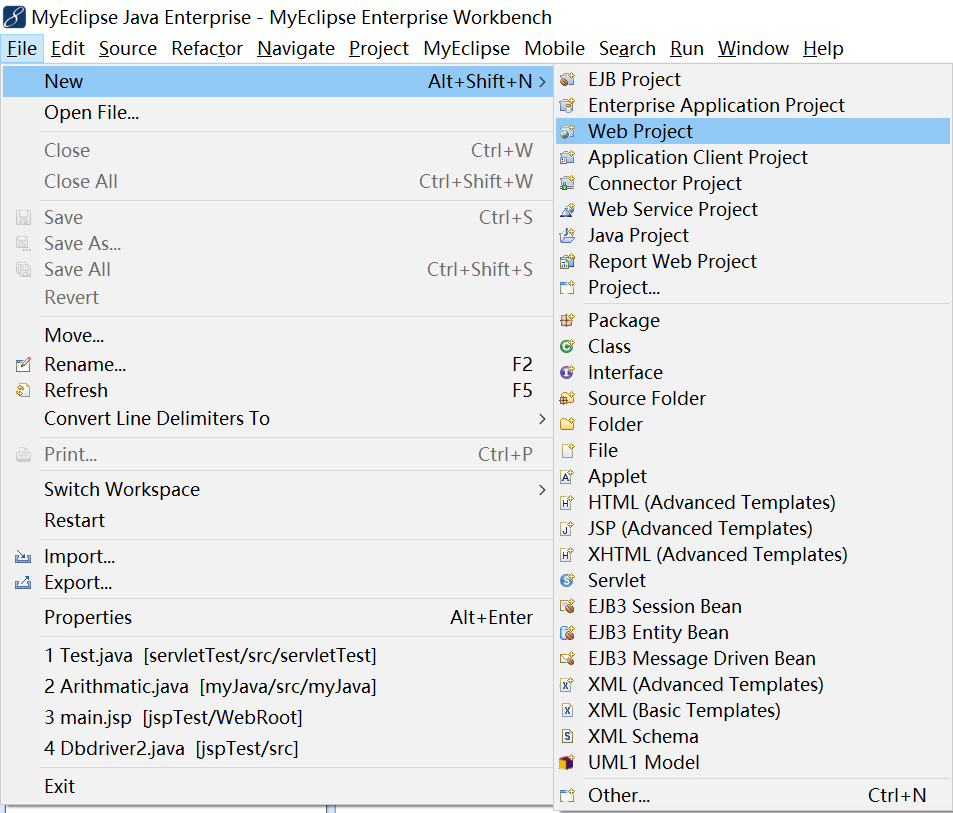
Task: Choose Restart from the File menu
Action: [277, 521]
